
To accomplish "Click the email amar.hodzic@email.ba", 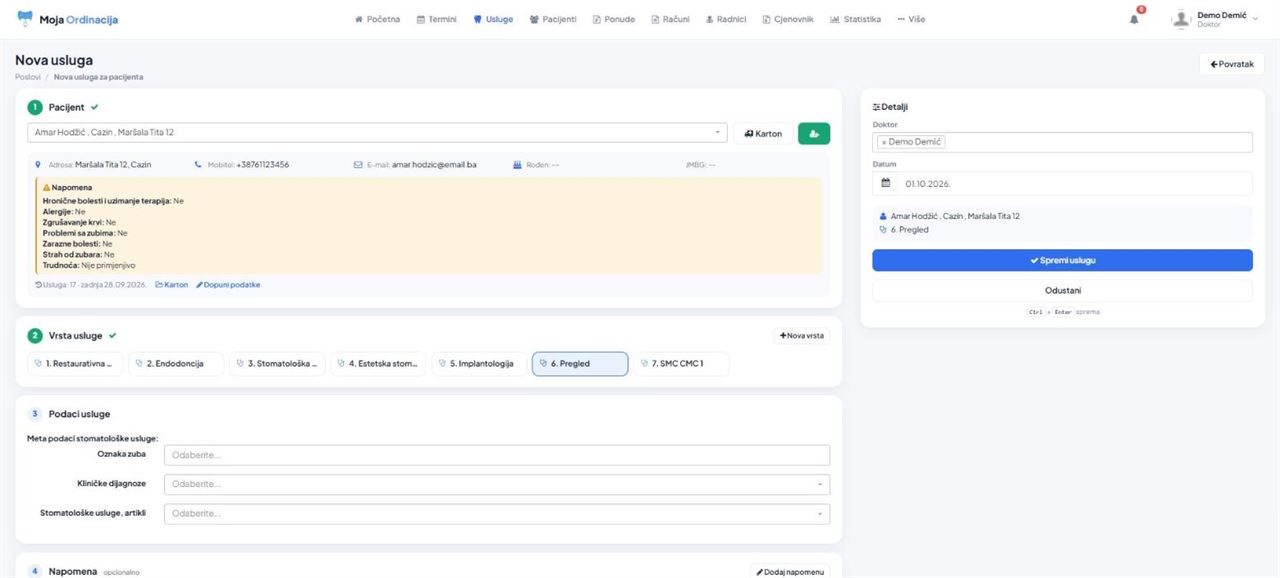I will tap(434, 164).
